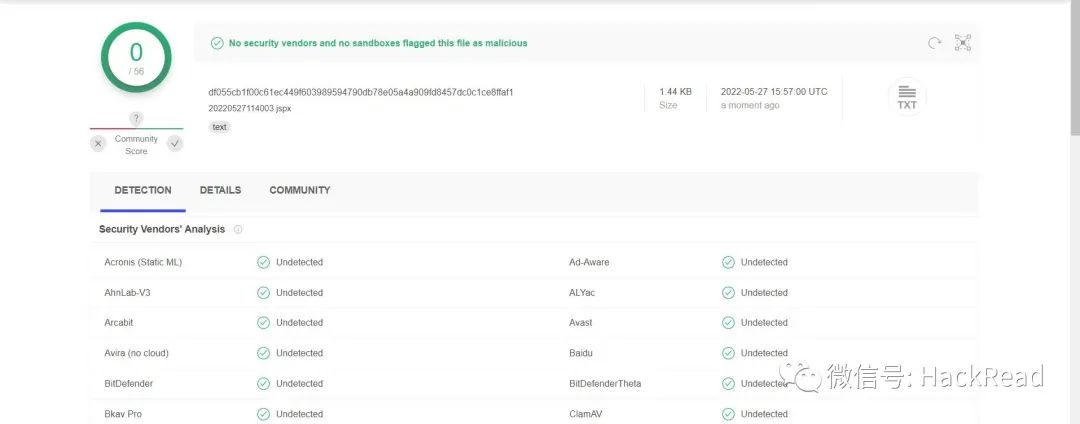
Task: Click the Undetected result for Avast
Action: point(765,323)
